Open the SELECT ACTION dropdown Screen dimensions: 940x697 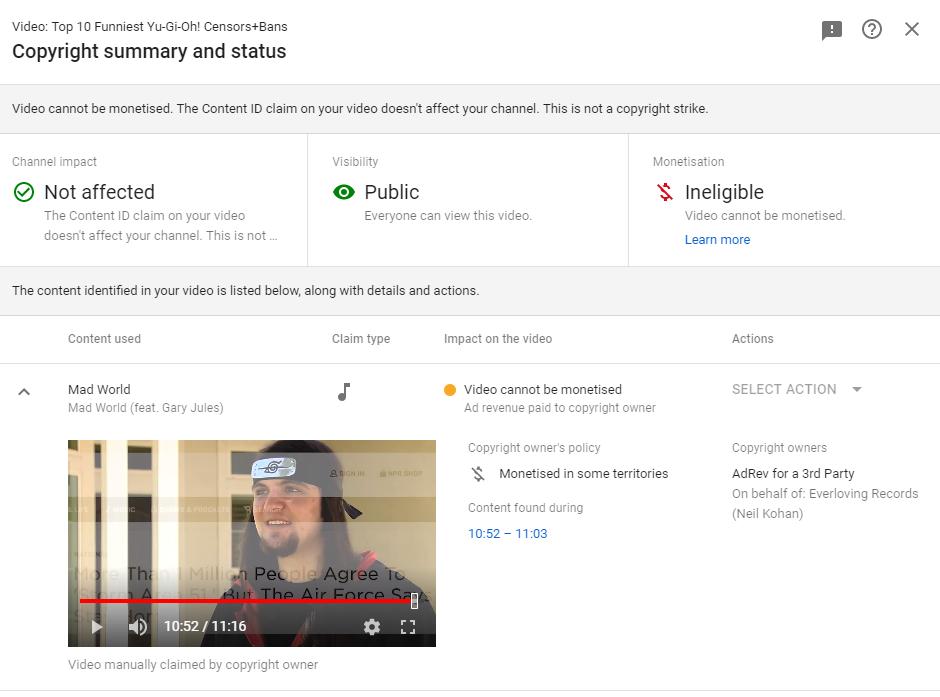797,390
